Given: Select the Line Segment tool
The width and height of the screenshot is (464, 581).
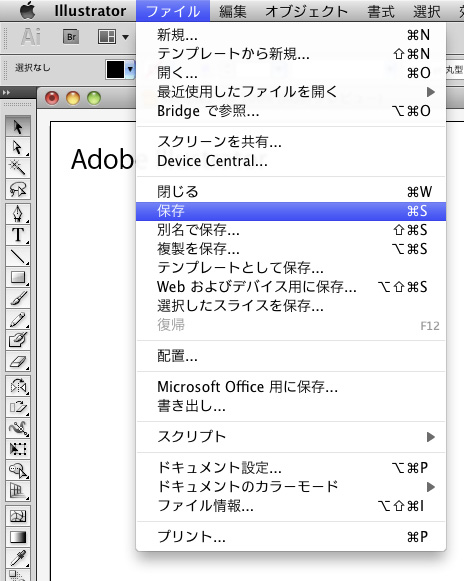Looking at the screenshot, I should 18,256.
